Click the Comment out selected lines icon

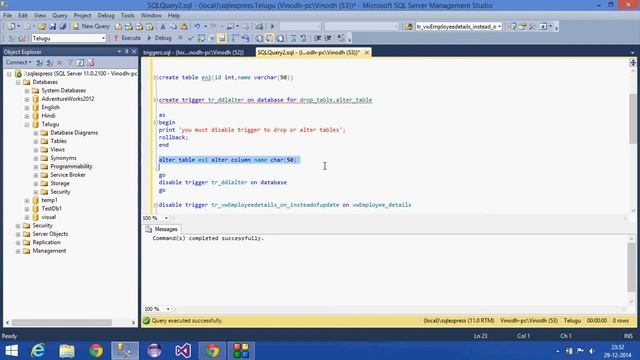[x=293, y=38]
